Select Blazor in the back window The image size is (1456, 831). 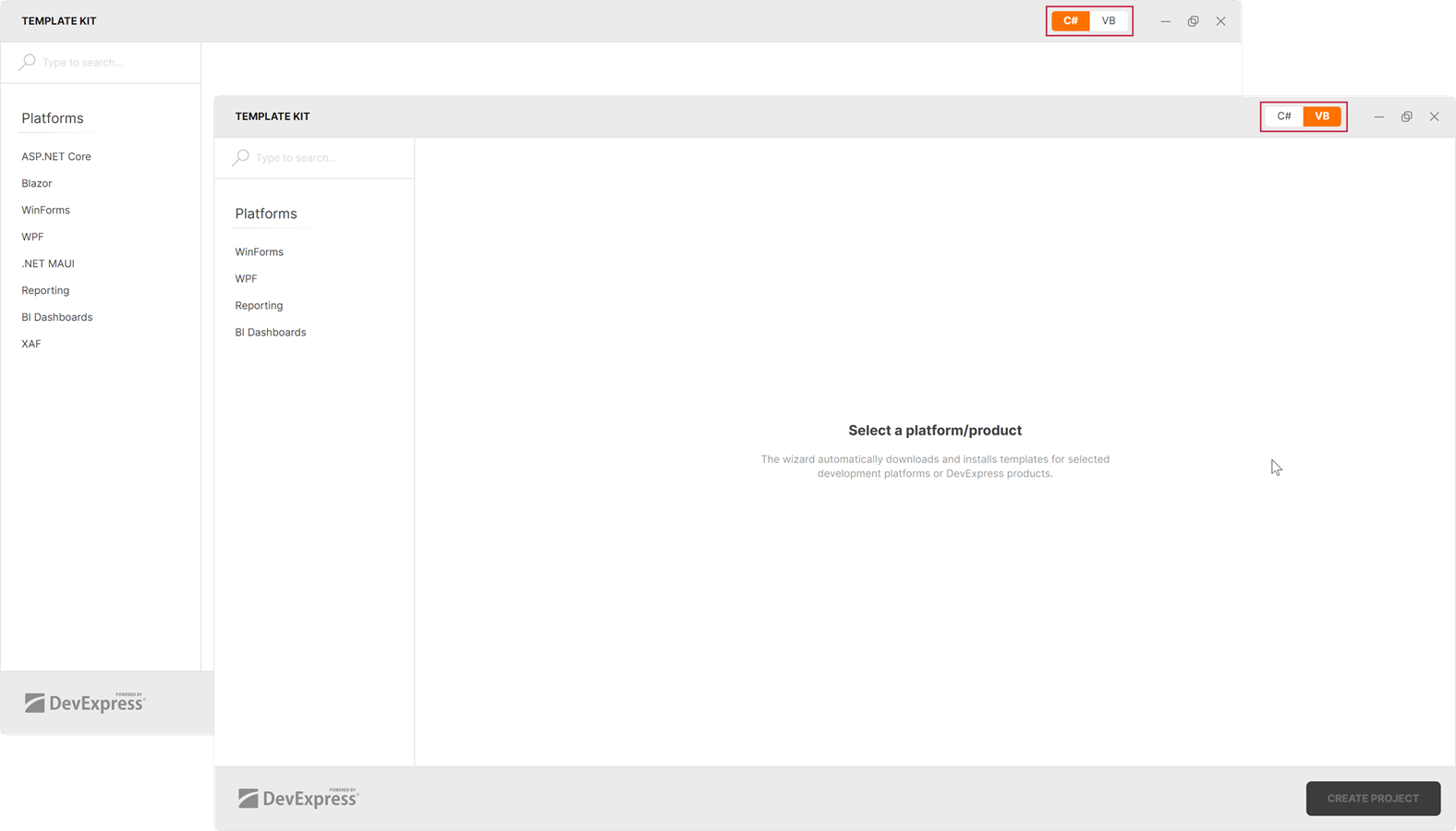coord(37,184)
